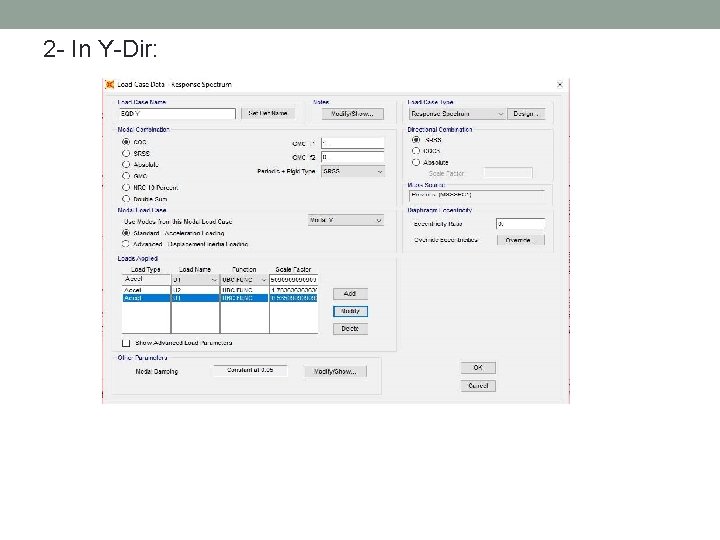Click the scale factor cell in highlighted row
Viewport: 720px width, 540px height.
(293, 298)
